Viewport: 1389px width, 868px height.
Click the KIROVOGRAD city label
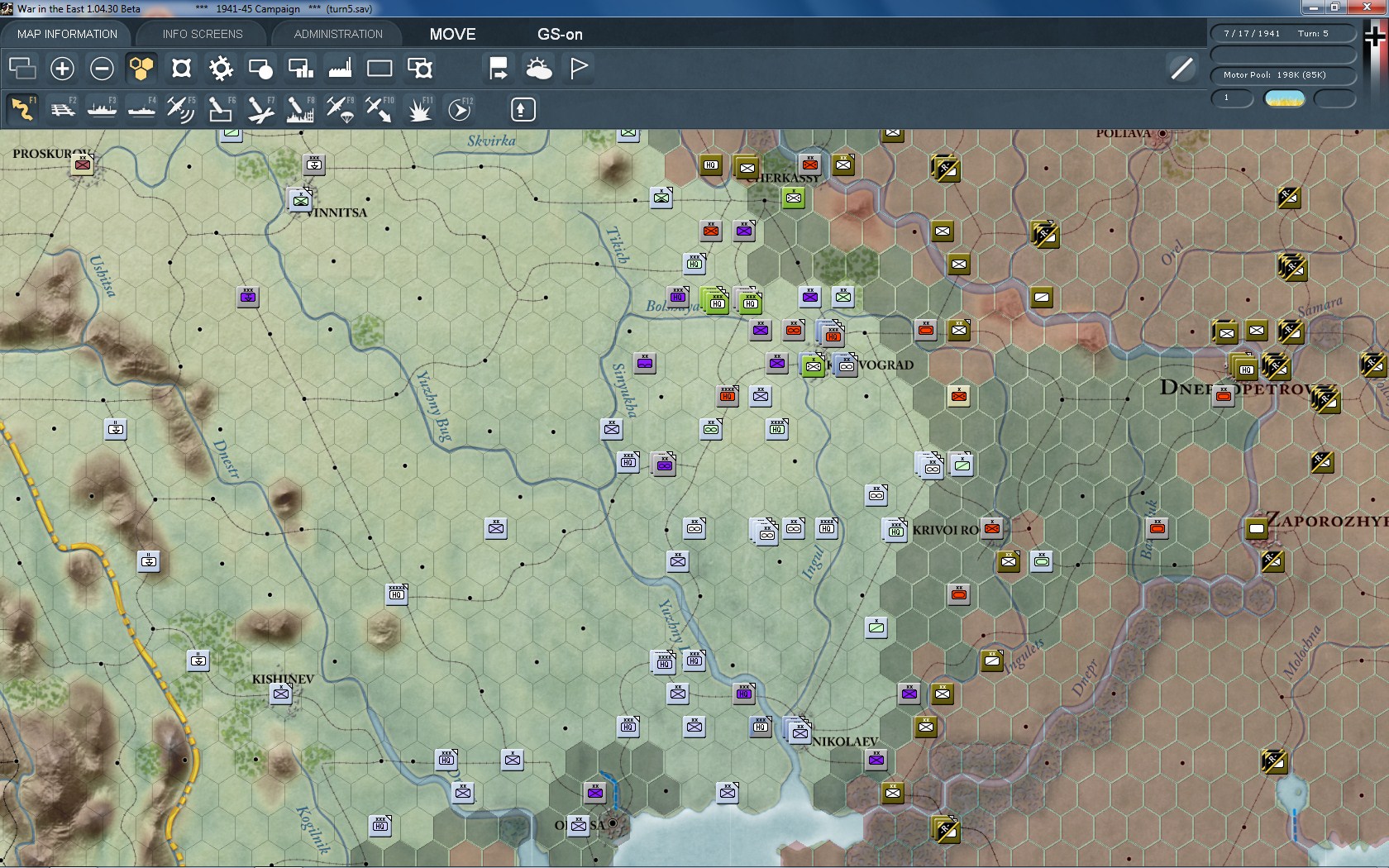pos(870,365)
